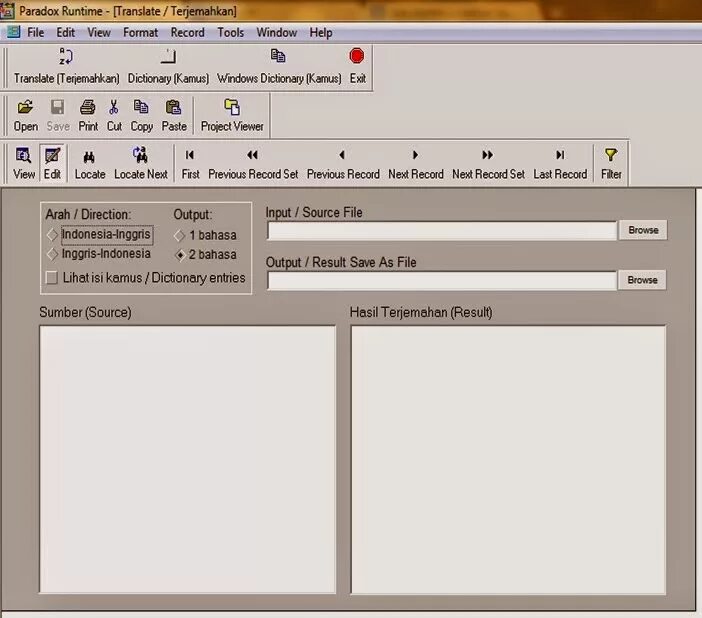Click the Open folder icon

click(26, 107)
